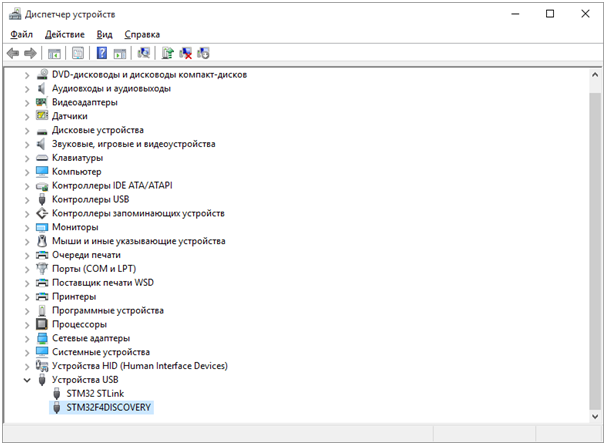Expand the Дисковые устройства node

click(27, 130)
